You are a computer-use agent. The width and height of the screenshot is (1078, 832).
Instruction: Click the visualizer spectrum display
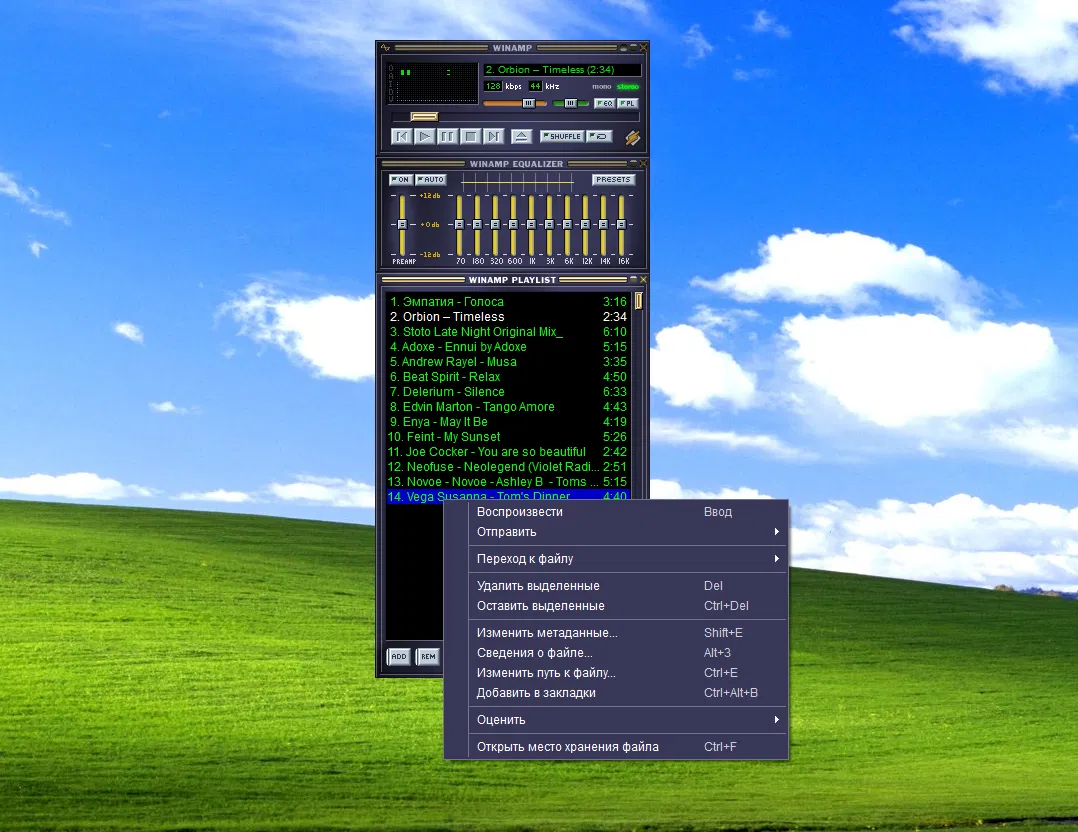(433, 84)
